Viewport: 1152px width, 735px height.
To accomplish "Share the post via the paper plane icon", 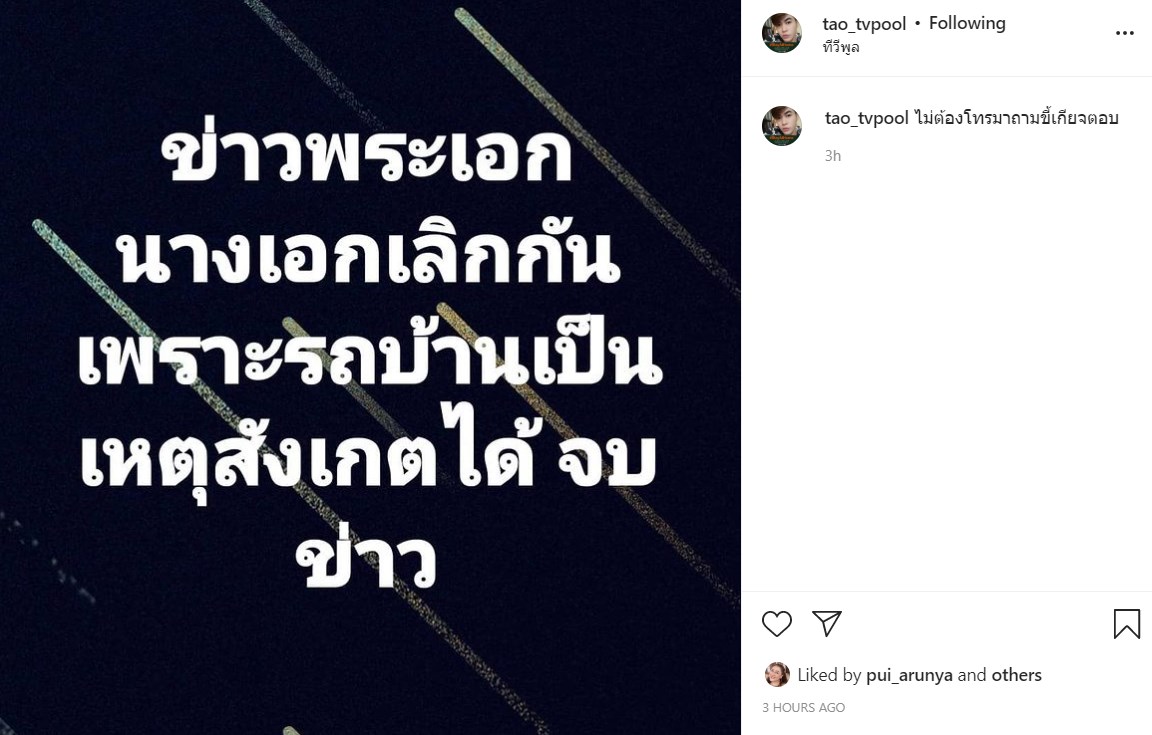I will tap(827, 623).
